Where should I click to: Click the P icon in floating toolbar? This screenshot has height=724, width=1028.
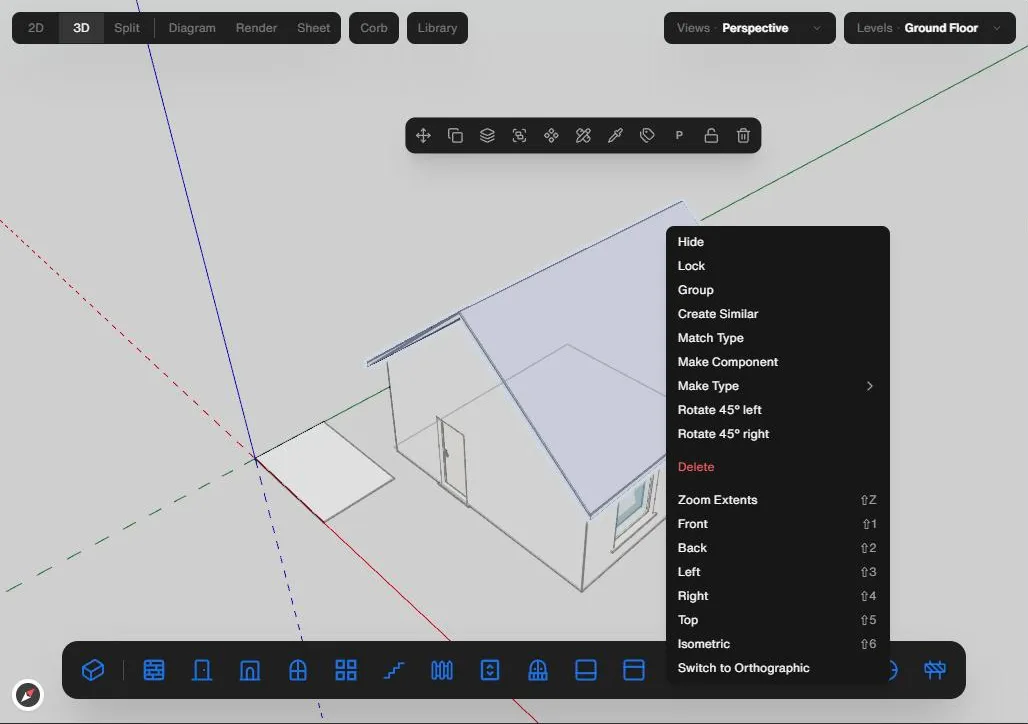679,136
